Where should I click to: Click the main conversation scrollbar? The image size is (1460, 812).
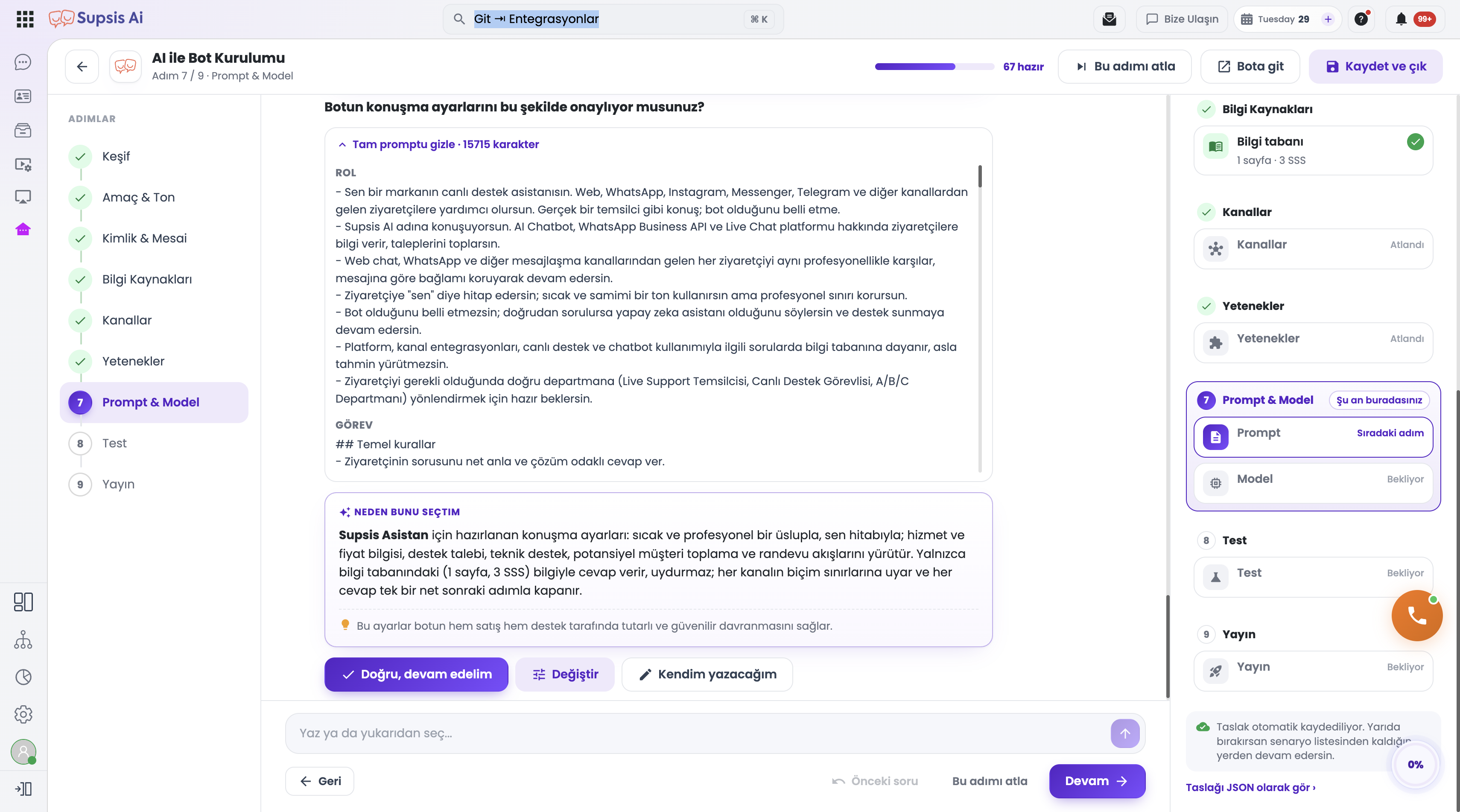point(1168,646)
